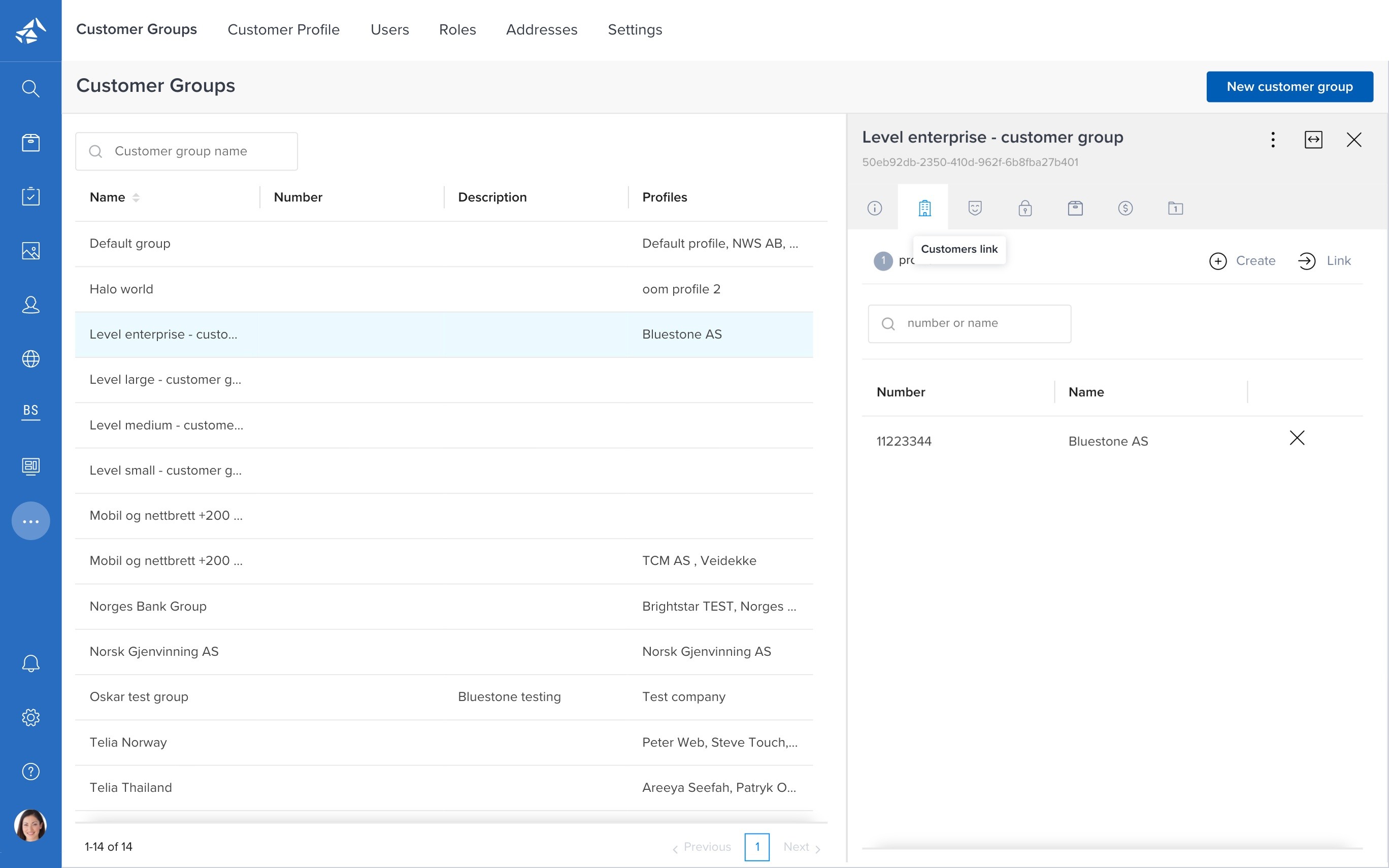Viewport: 1389px width, 868px height.
Task: Remove Bluestone AS from linked customers
Action: (1297, 438)
